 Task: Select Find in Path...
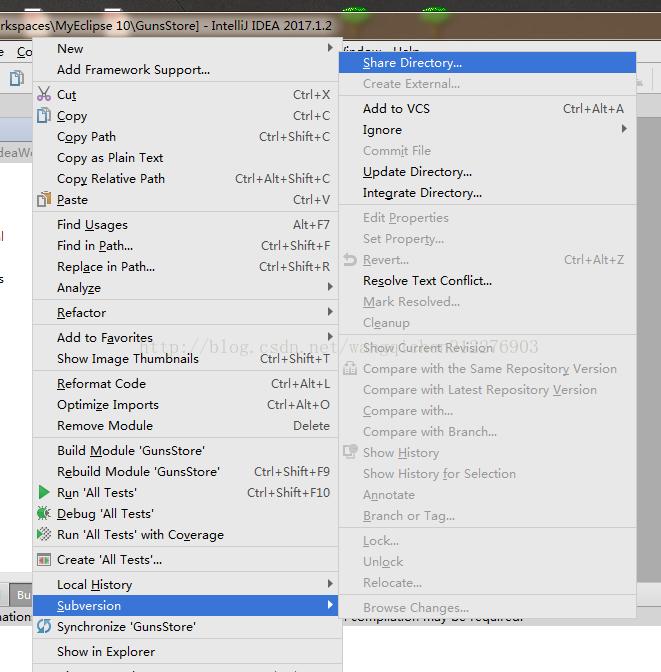(185, 245)
